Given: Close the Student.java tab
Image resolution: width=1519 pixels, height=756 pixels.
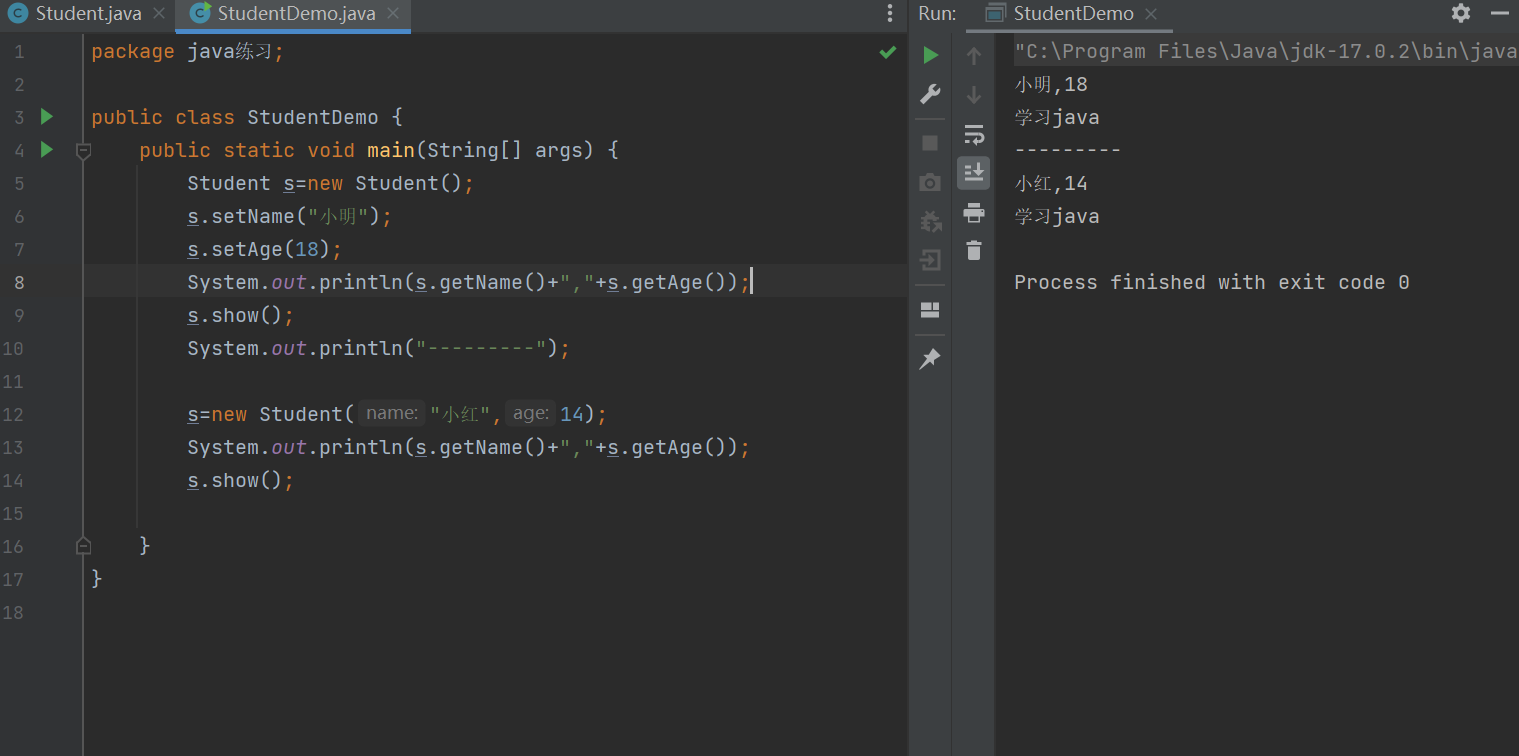Looking at the screenshot, I should 159,14.
